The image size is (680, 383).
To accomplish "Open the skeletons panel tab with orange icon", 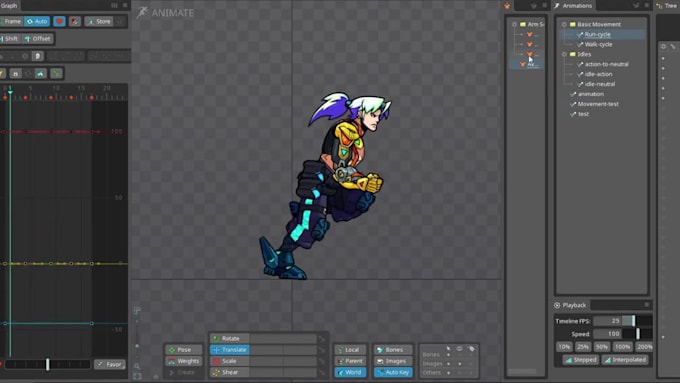I will click(x=507, y=6).
